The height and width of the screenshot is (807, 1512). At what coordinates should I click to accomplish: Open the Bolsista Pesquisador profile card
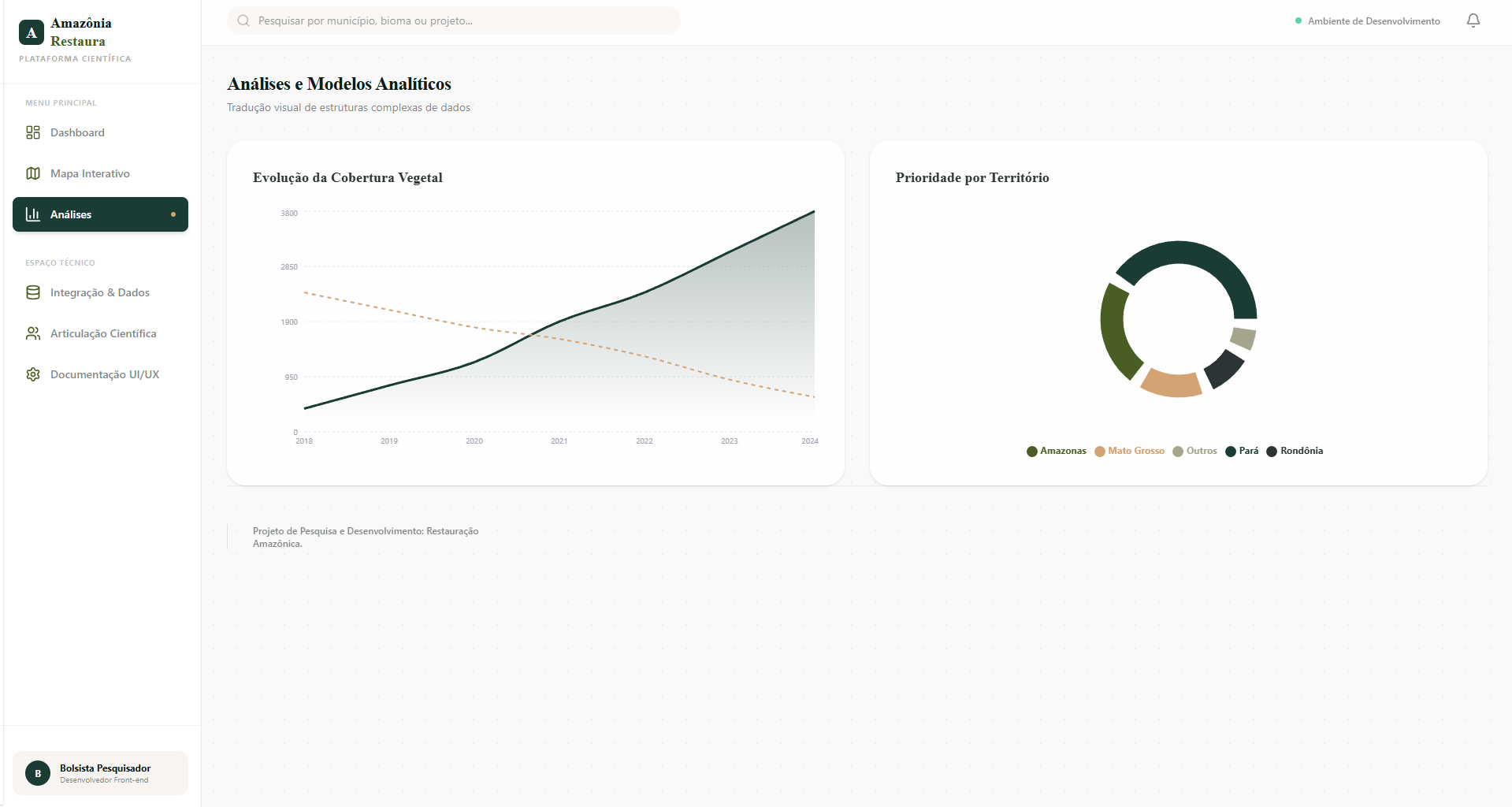pyautogui.click(x=100, y=773)
